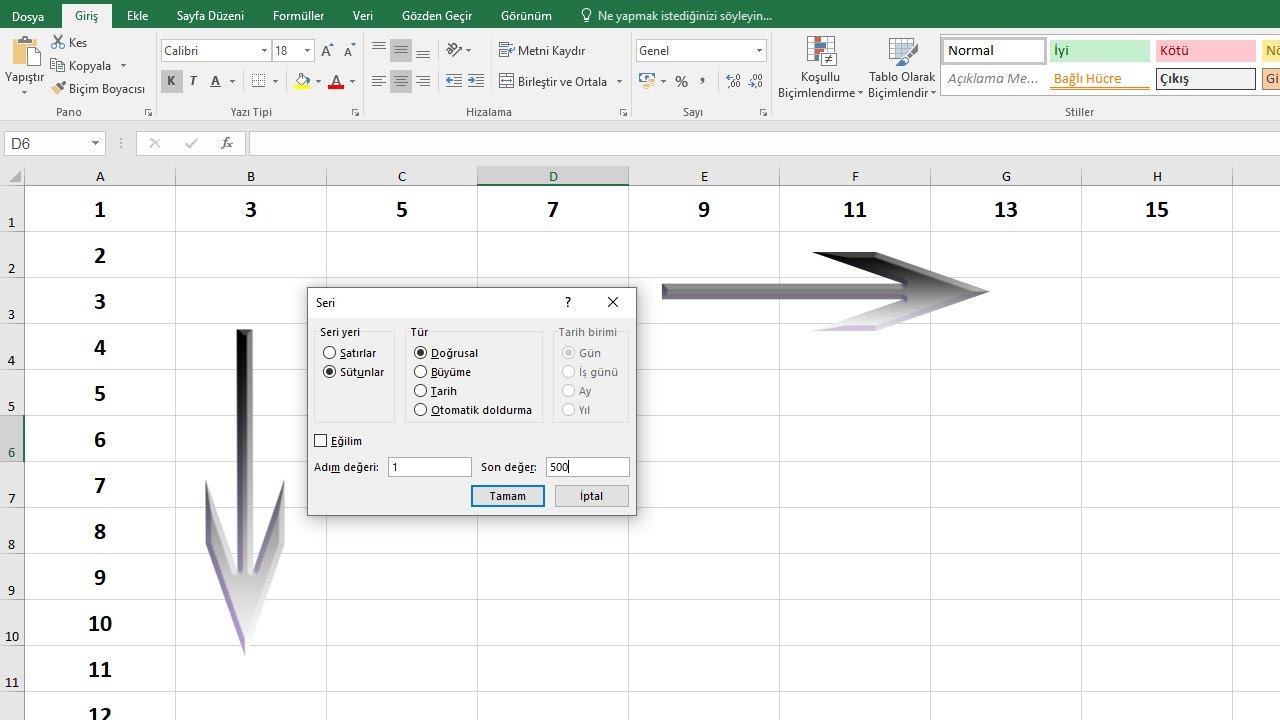The image size is (1280, 720).
Task: Click Metni Kaydır wrap text
Action: pos(541,50)
